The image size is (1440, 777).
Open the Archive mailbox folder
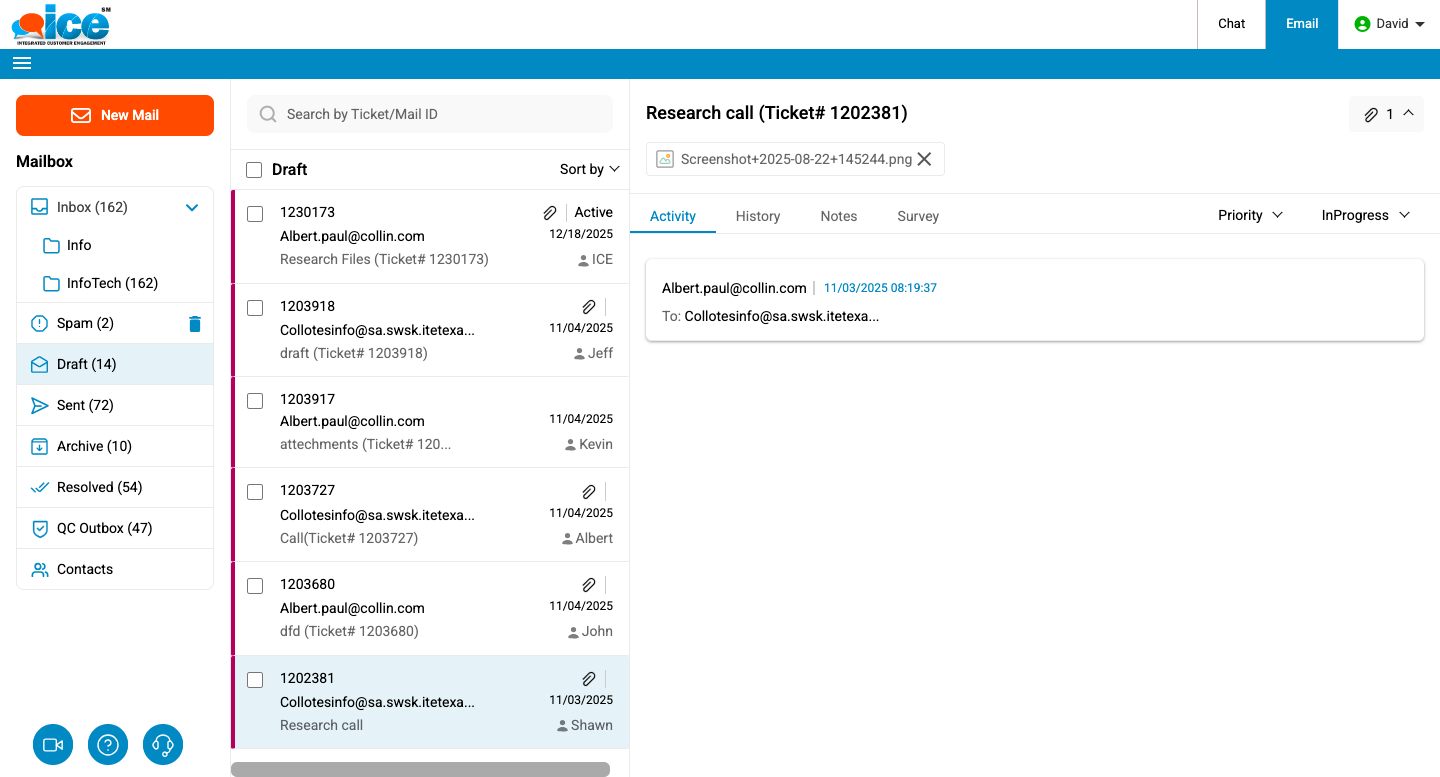(x=94, y=446)
